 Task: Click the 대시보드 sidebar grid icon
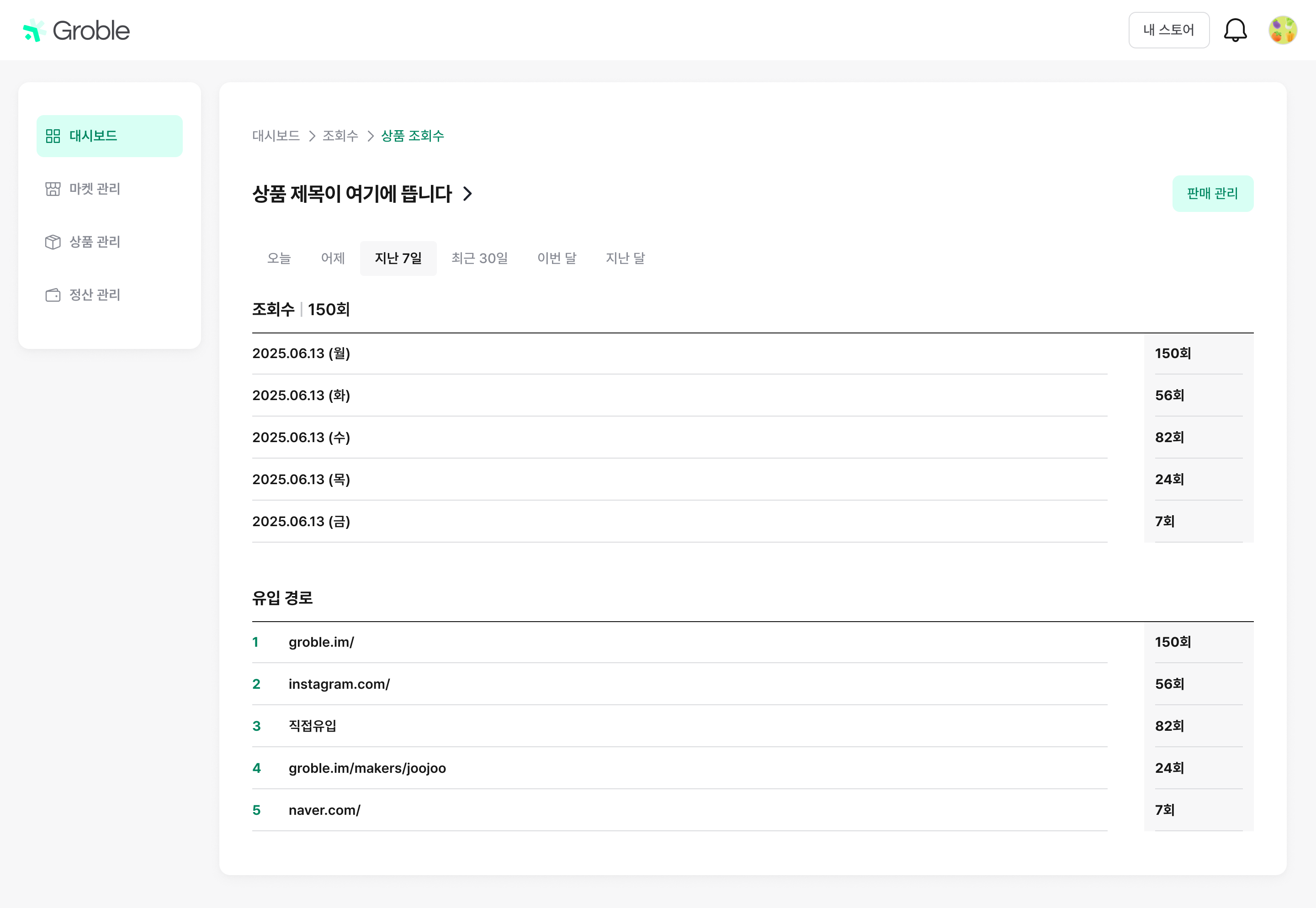53,136
